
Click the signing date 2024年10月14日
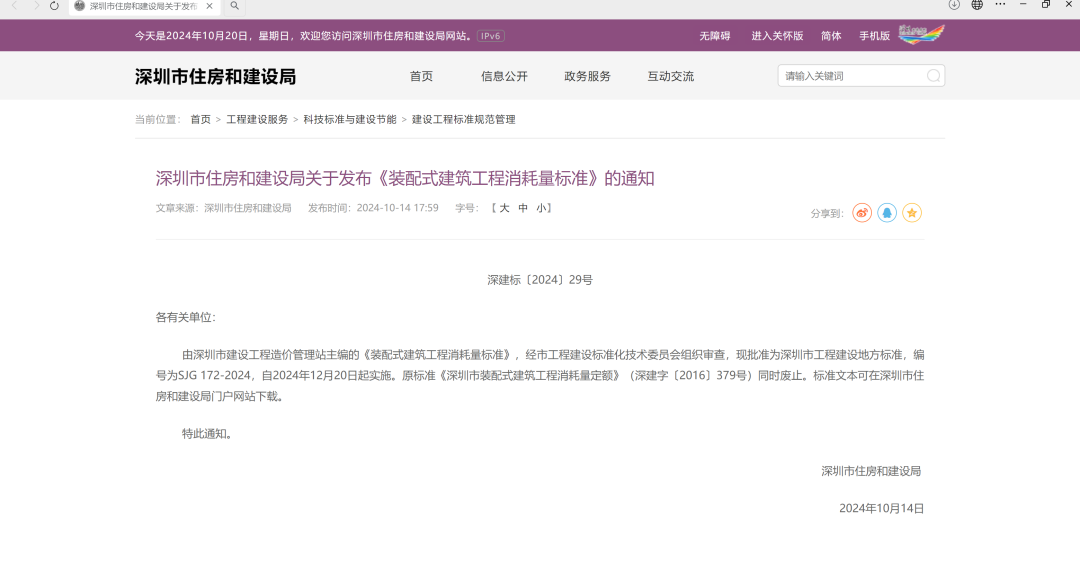point(882,508)
